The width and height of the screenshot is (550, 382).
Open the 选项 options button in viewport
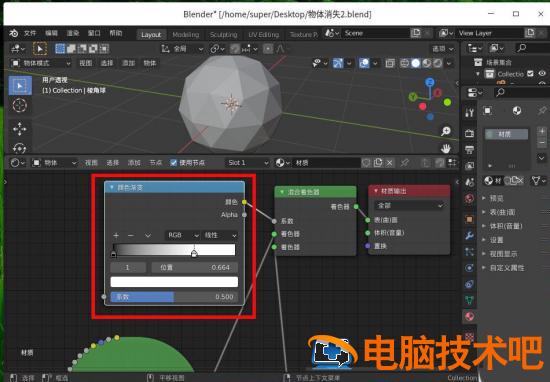point(443,49)
